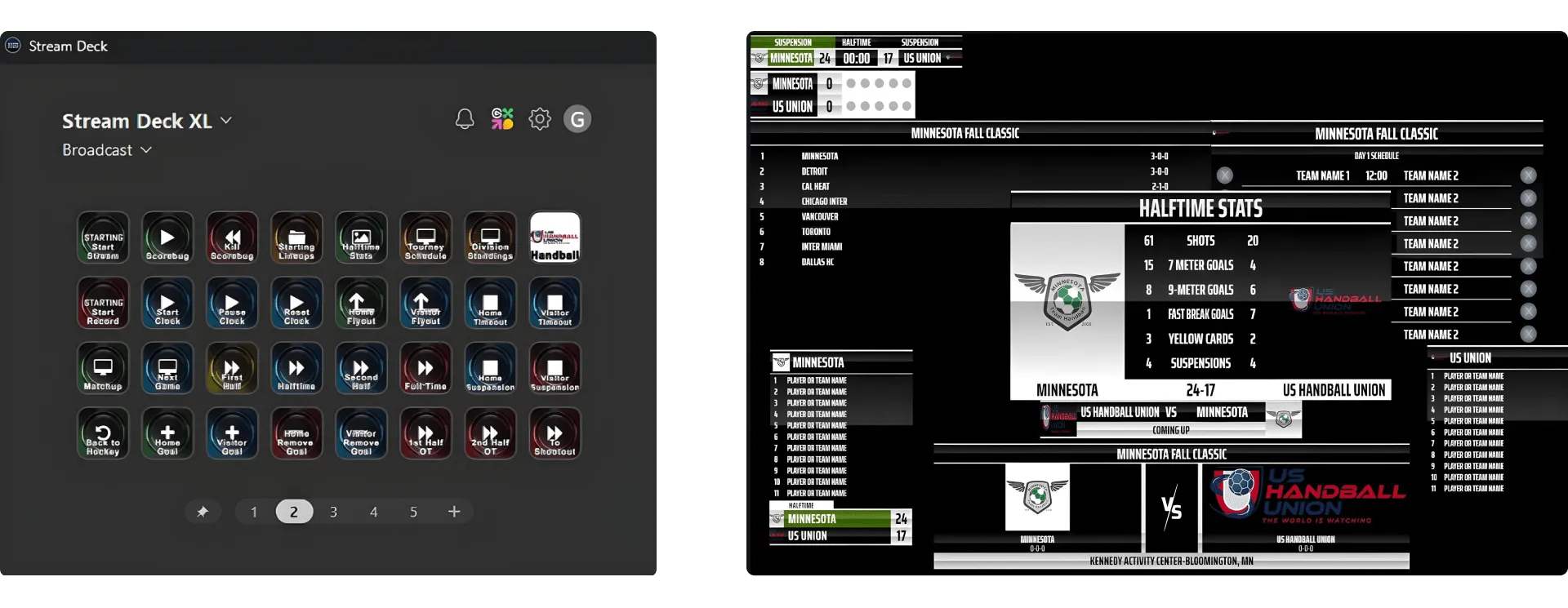Start the clock with Start Clock key
The width and height of the screenshot is (1568, 608).
(x=167, y=303)
